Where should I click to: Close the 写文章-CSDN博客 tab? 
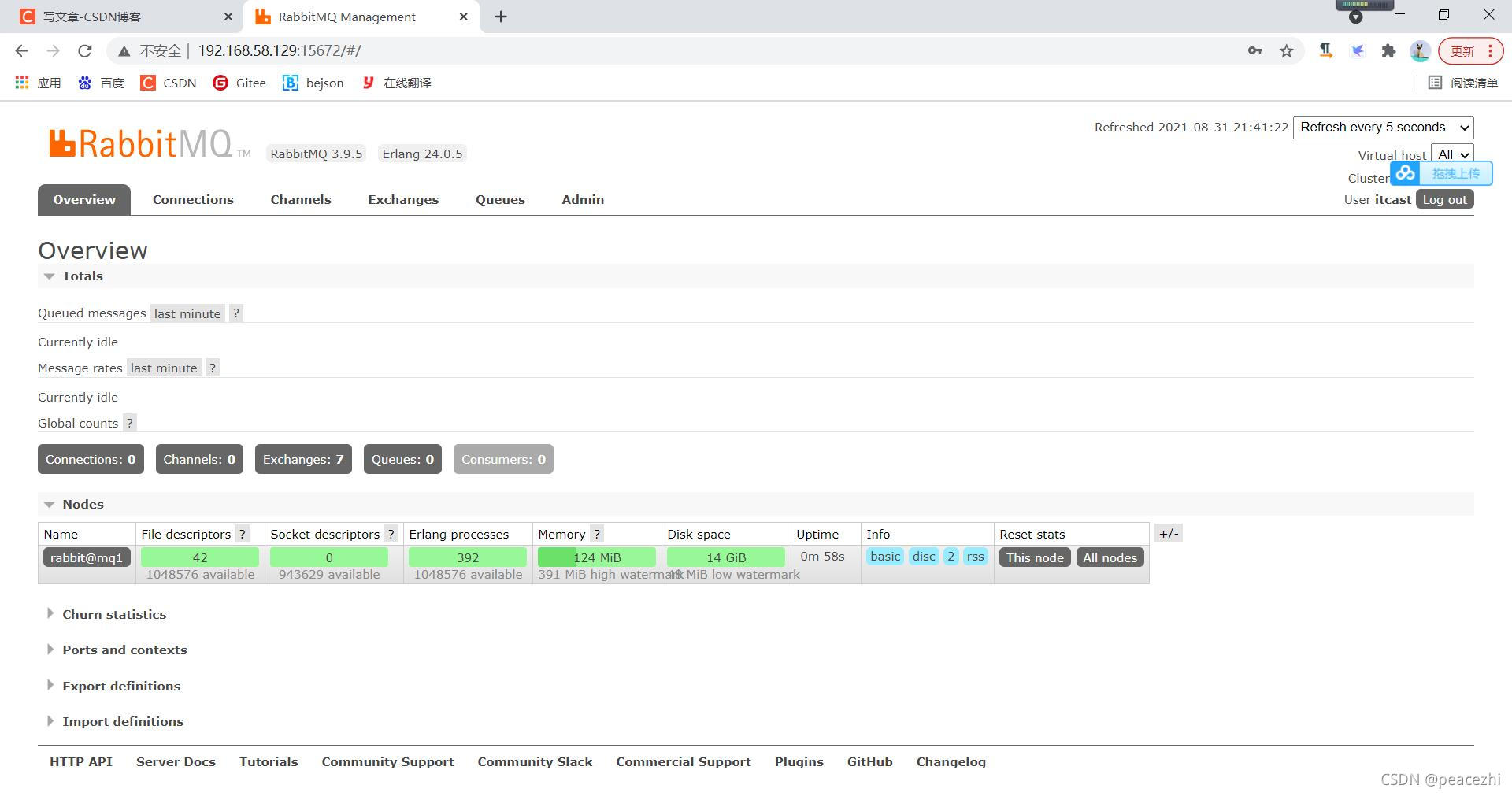[x=228, y=17]
